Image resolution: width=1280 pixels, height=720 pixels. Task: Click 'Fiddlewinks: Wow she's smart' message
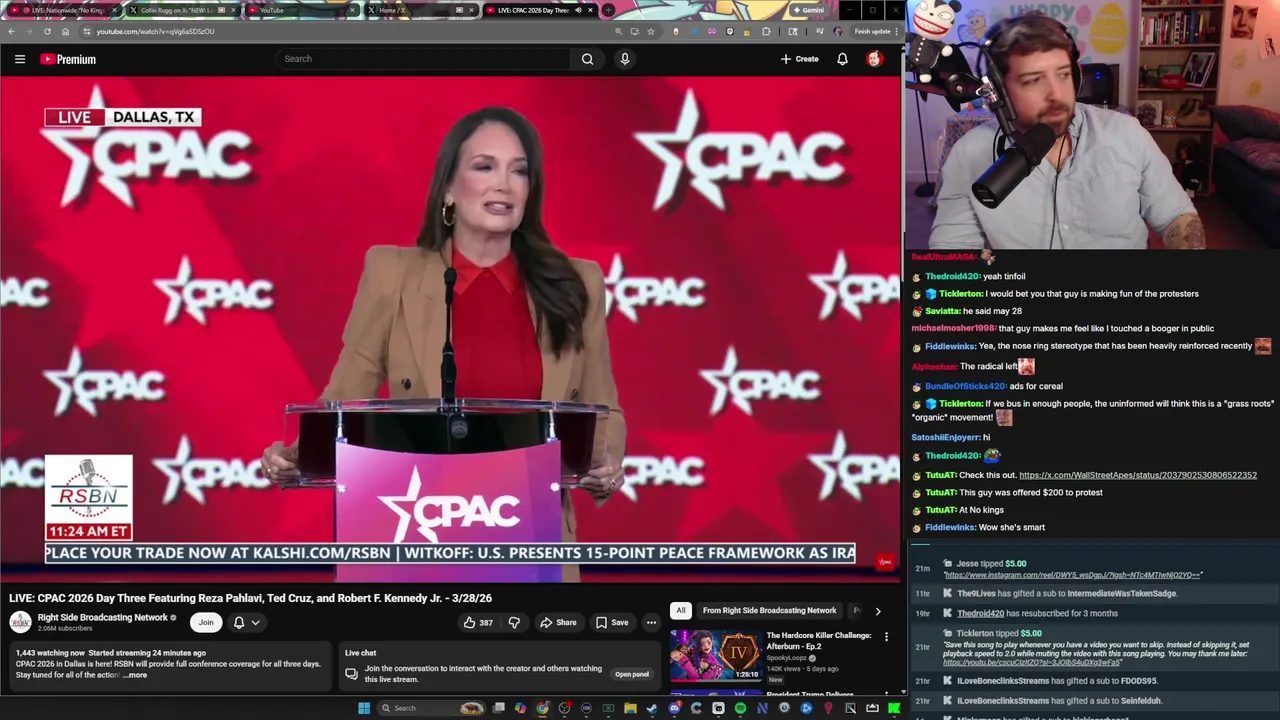click(978, 527)
